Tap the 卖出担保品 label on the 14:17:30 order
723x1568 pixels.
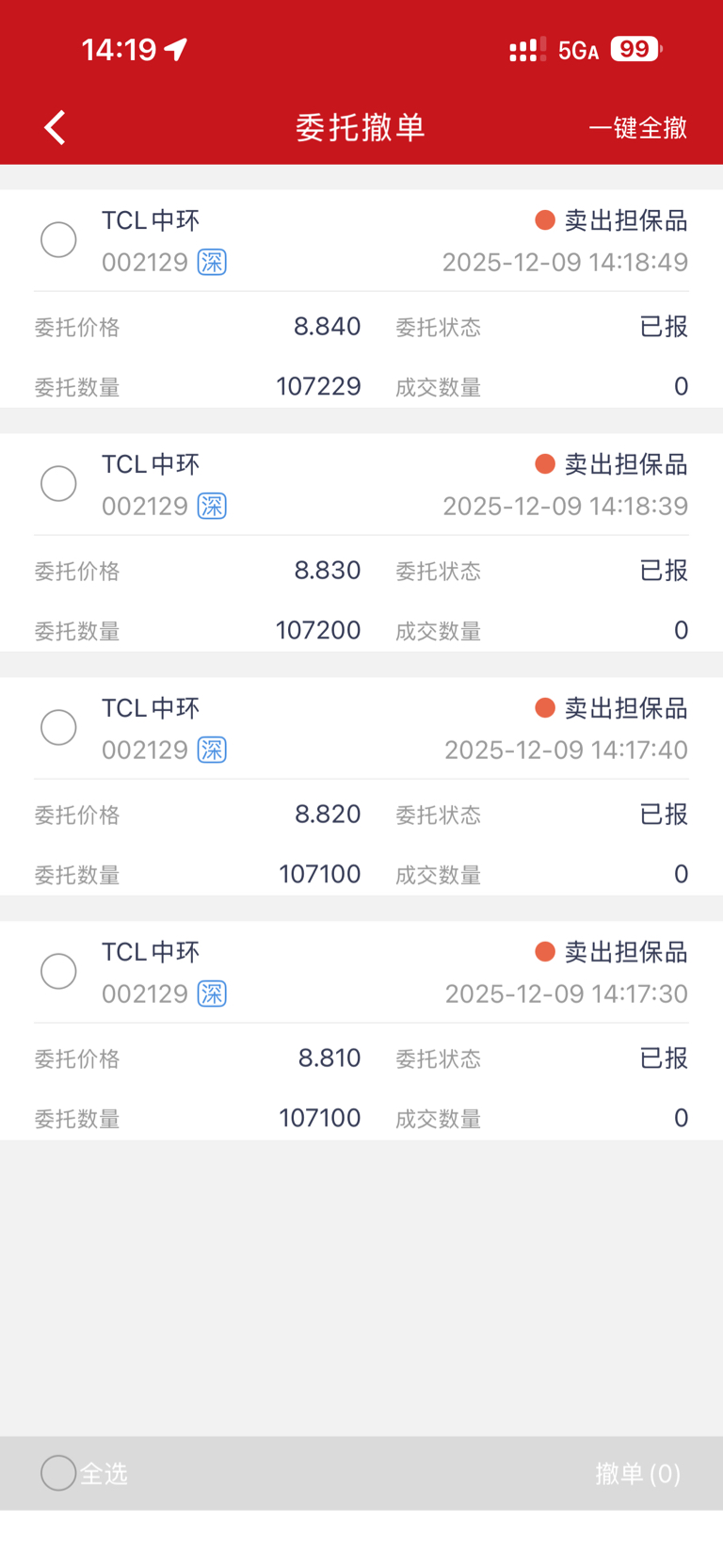coord(625,953)
